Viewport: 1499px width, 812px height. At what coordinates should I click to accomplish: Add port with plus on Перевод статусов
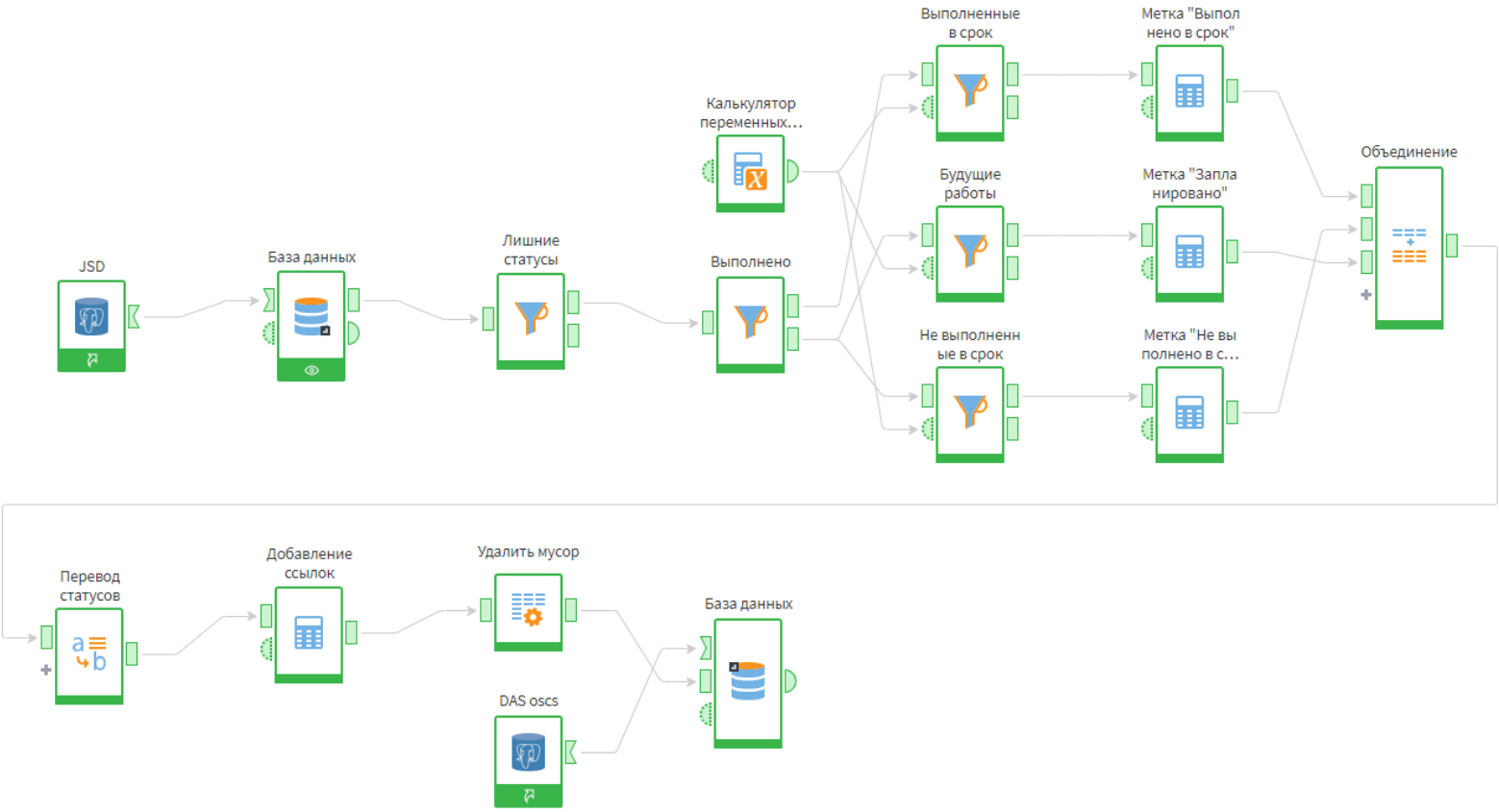click(46, 670)
